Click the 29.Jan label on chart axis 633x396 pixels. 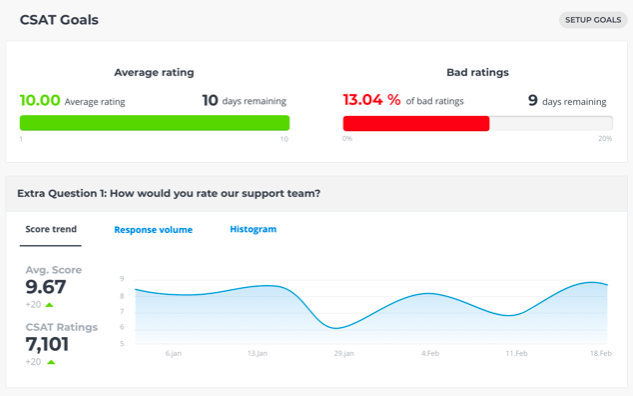344,353
